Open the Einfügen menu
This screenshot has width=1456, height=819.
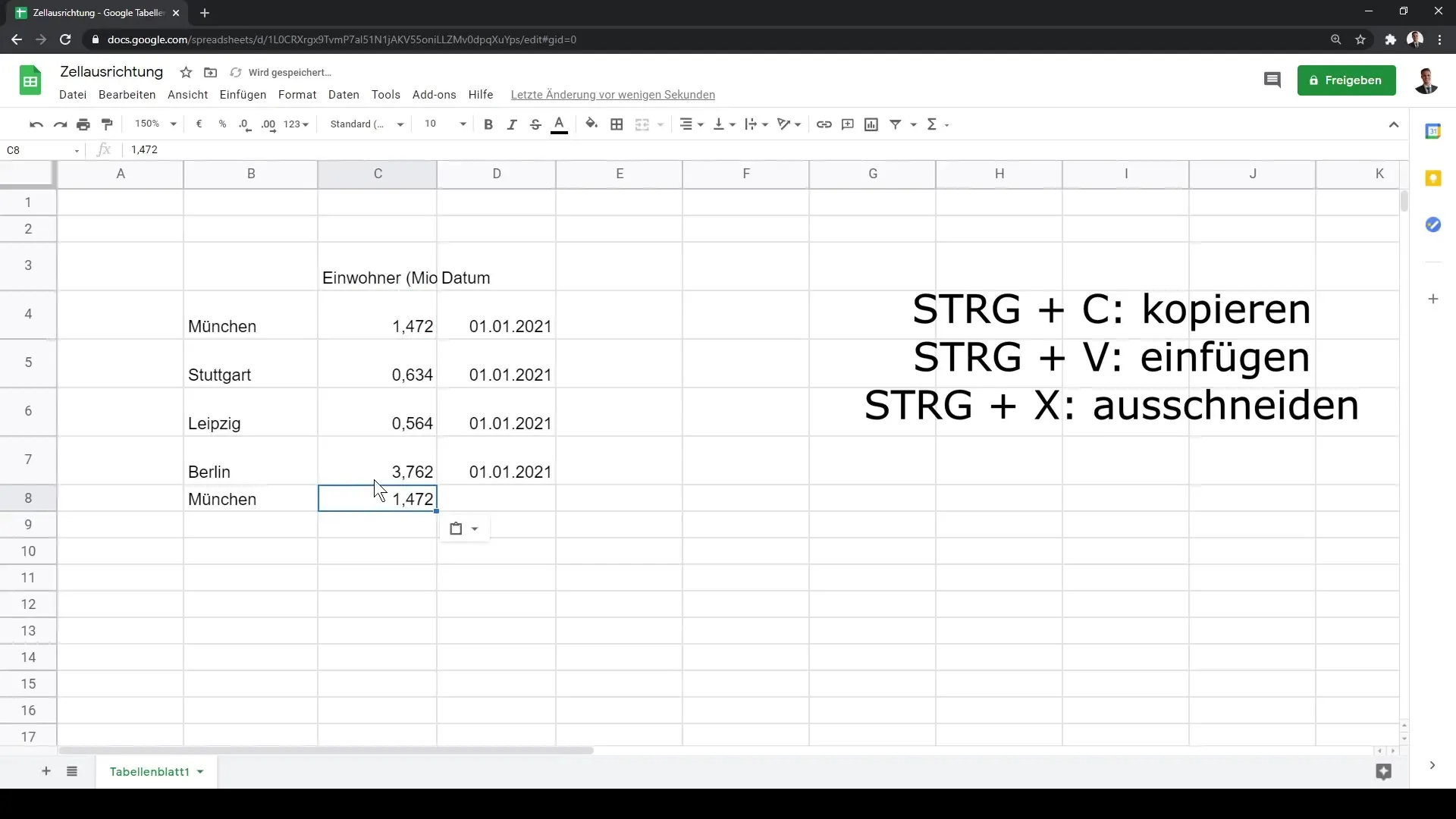[x=243, y=95]
